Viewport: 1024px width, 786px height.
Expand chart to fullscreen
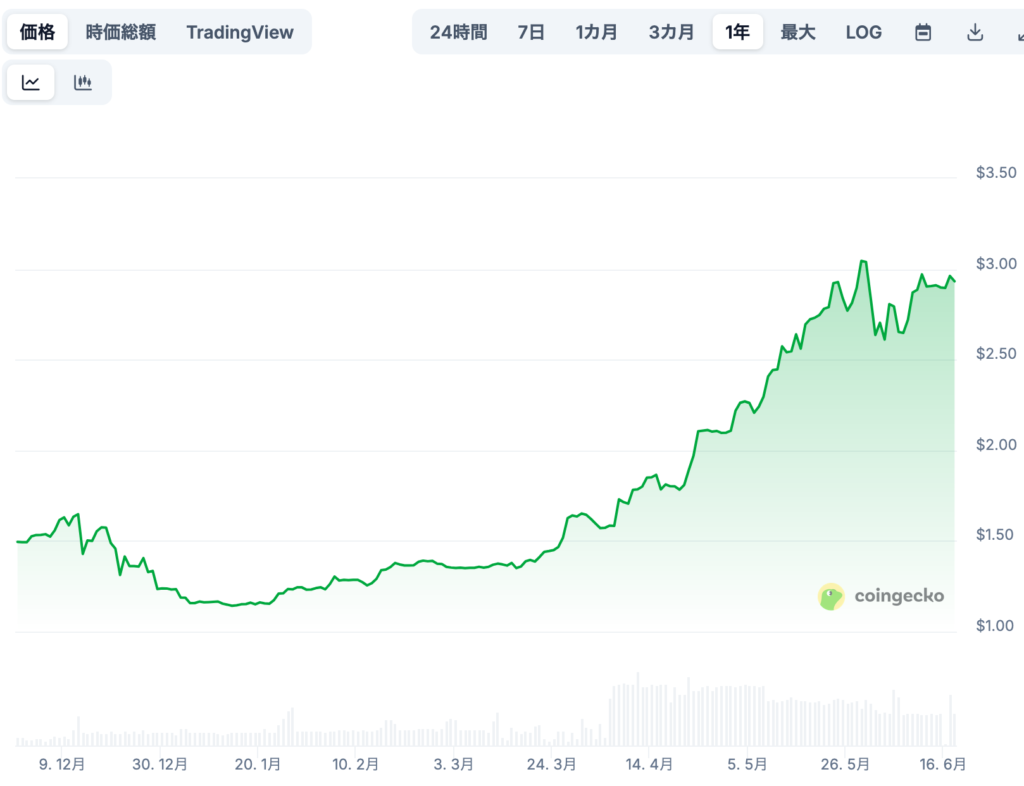point(1019,32)
